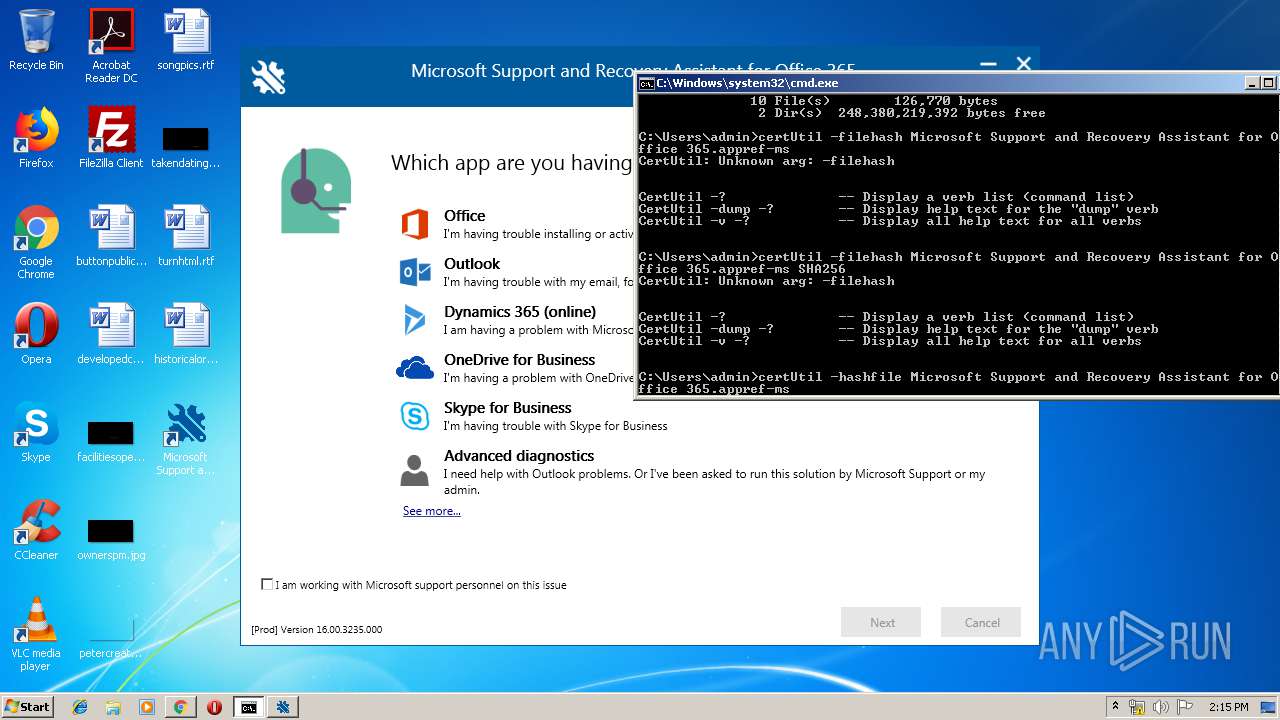This screenshot has width=1280, height=720.
Task: Select the Skype for Business icon
Action: pyautogui.click(x=415, y=416)
